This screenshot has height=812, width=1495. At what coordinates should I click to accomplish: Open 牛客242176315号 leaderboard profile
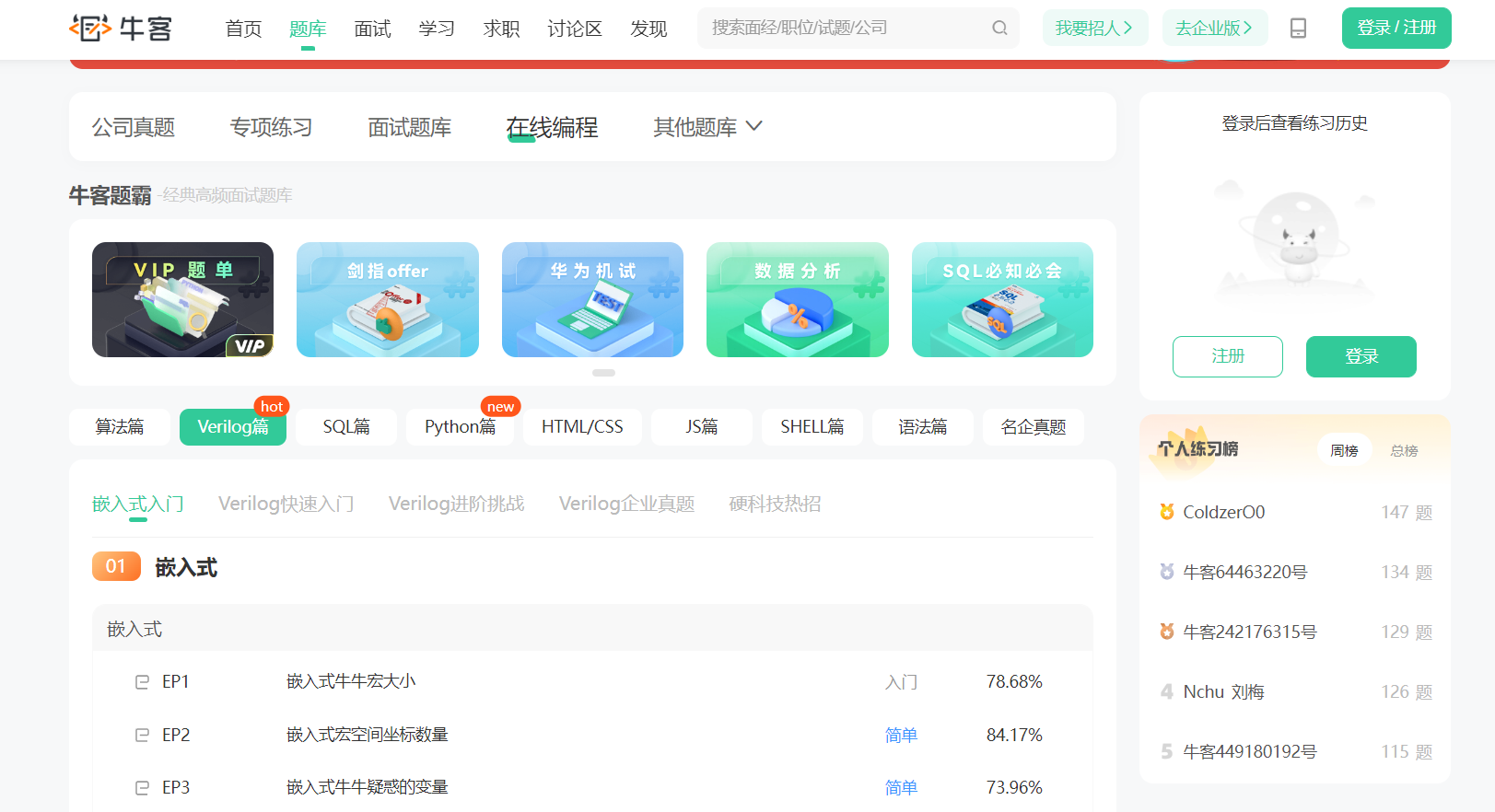coord(1250,632)
